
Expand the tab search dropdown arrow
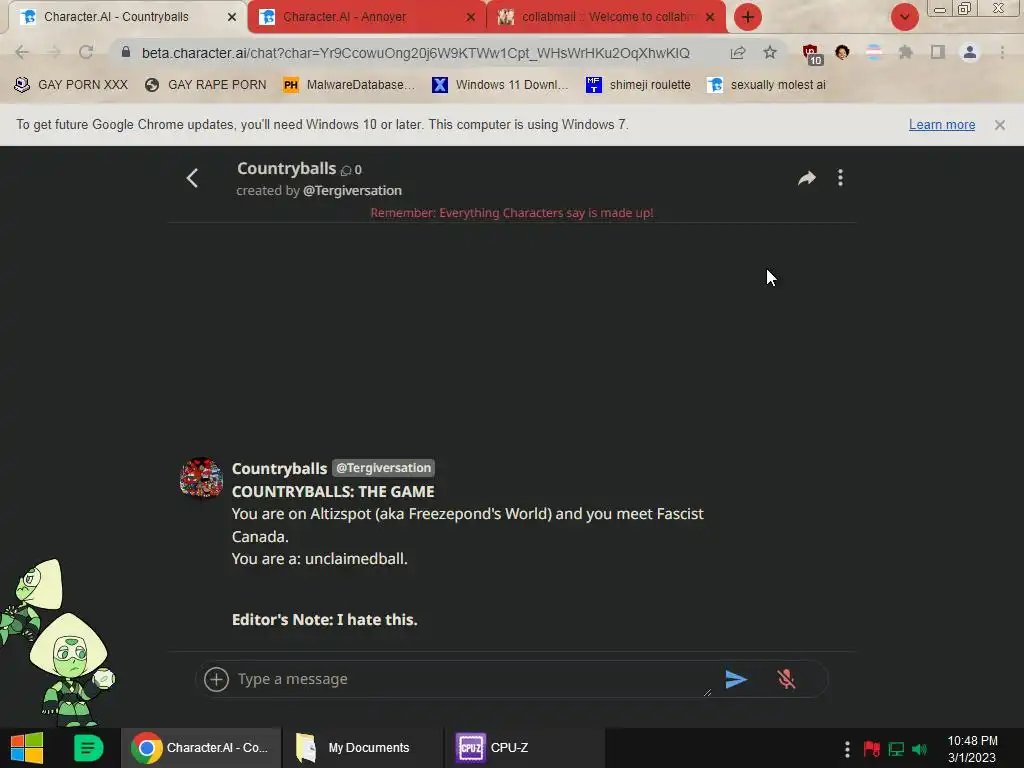pyautogui.click(x=904, y=17)
